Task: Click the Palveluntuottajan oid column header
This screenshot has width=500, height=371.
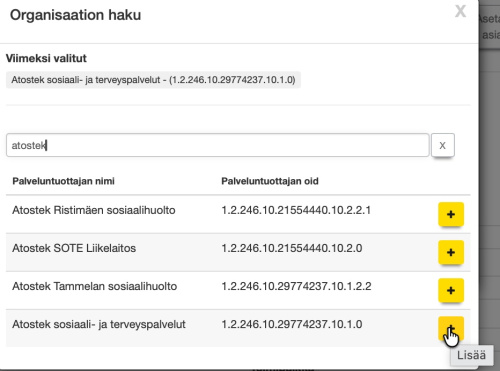Action: click(270, 181)
